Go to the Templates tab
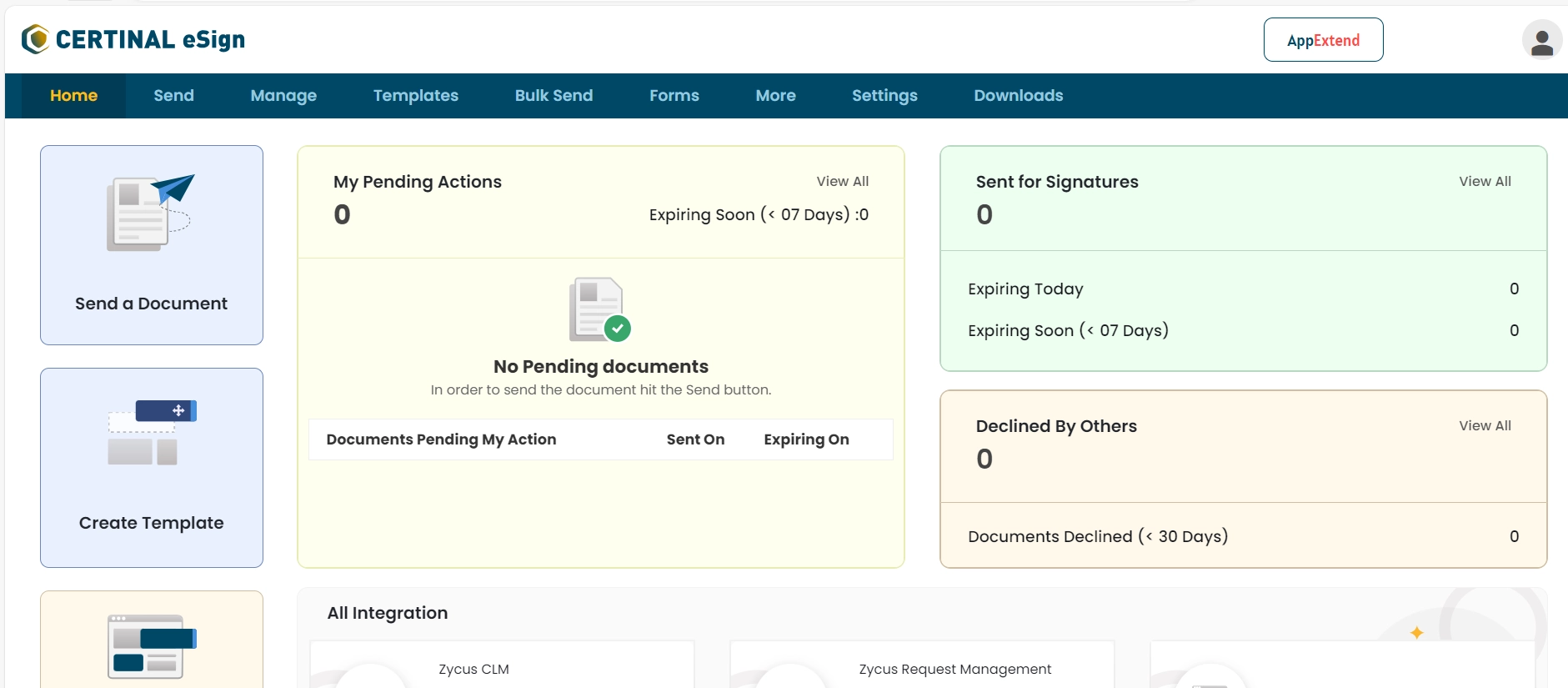Image resolution: width=1568 pixels, height=688 pixels. click(x=416, y=96)
